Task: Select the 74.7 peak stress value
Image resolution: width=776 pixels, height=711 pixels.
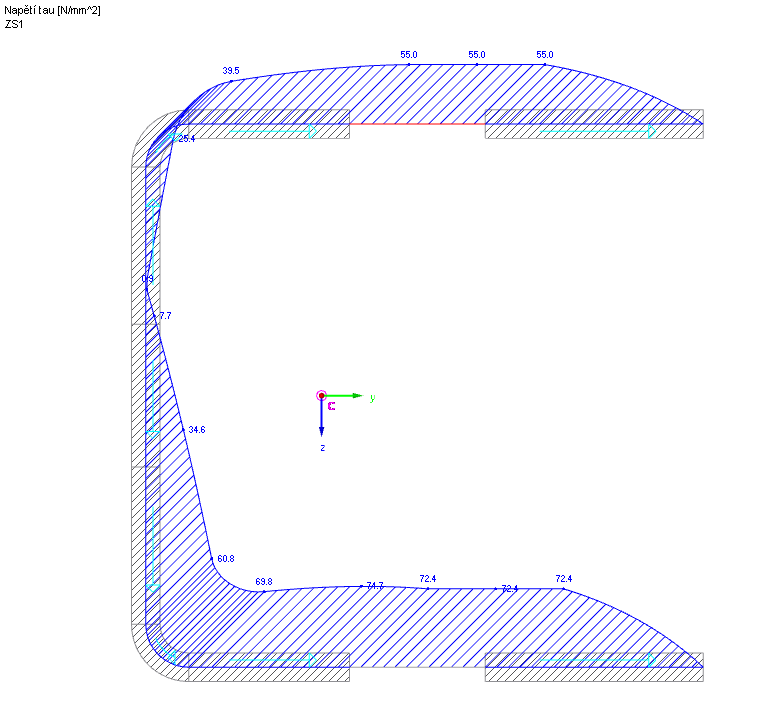Action: coord(375,586)
